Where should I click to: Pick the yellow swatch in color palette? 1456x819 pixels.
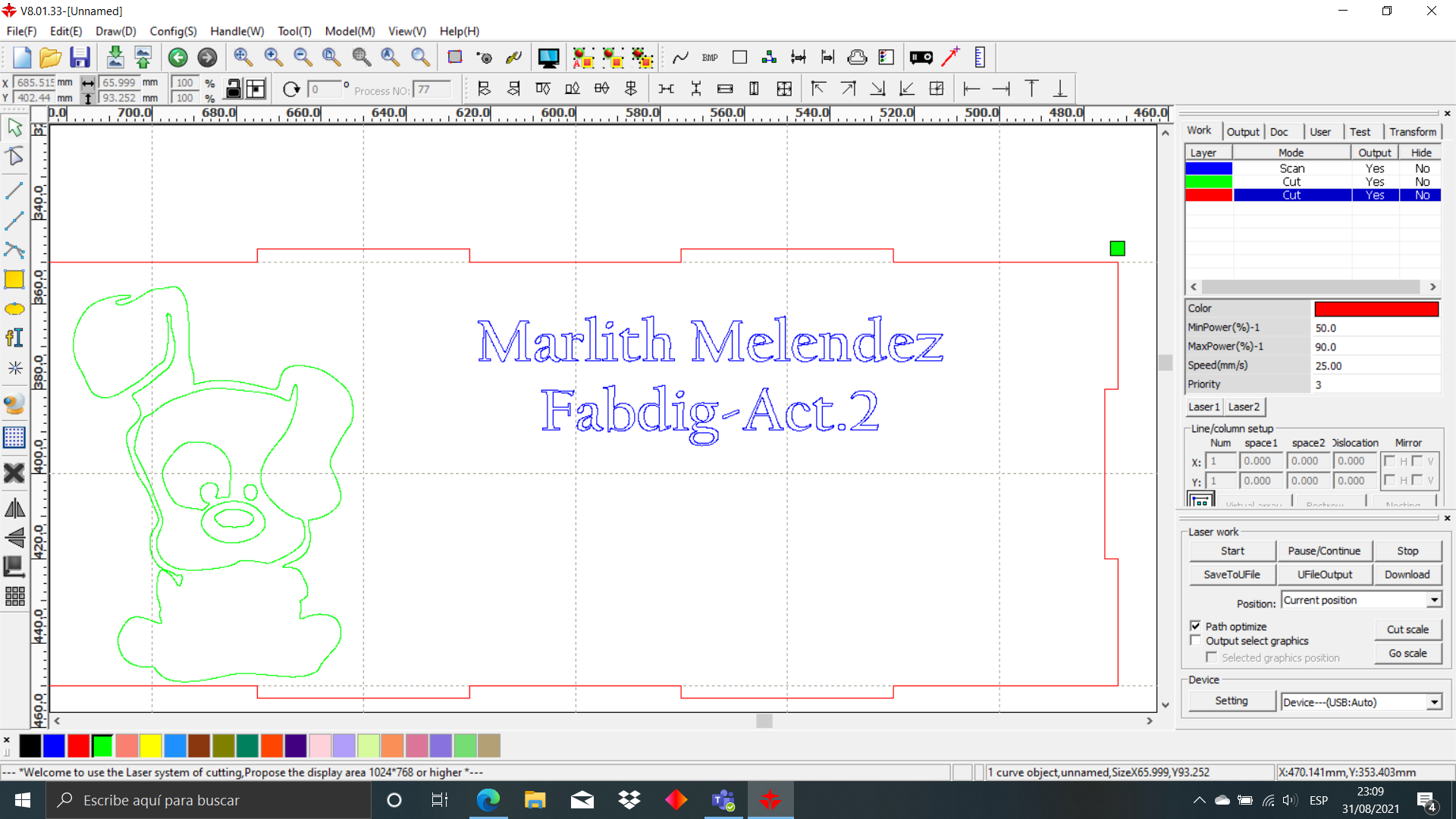coord(151,746)
